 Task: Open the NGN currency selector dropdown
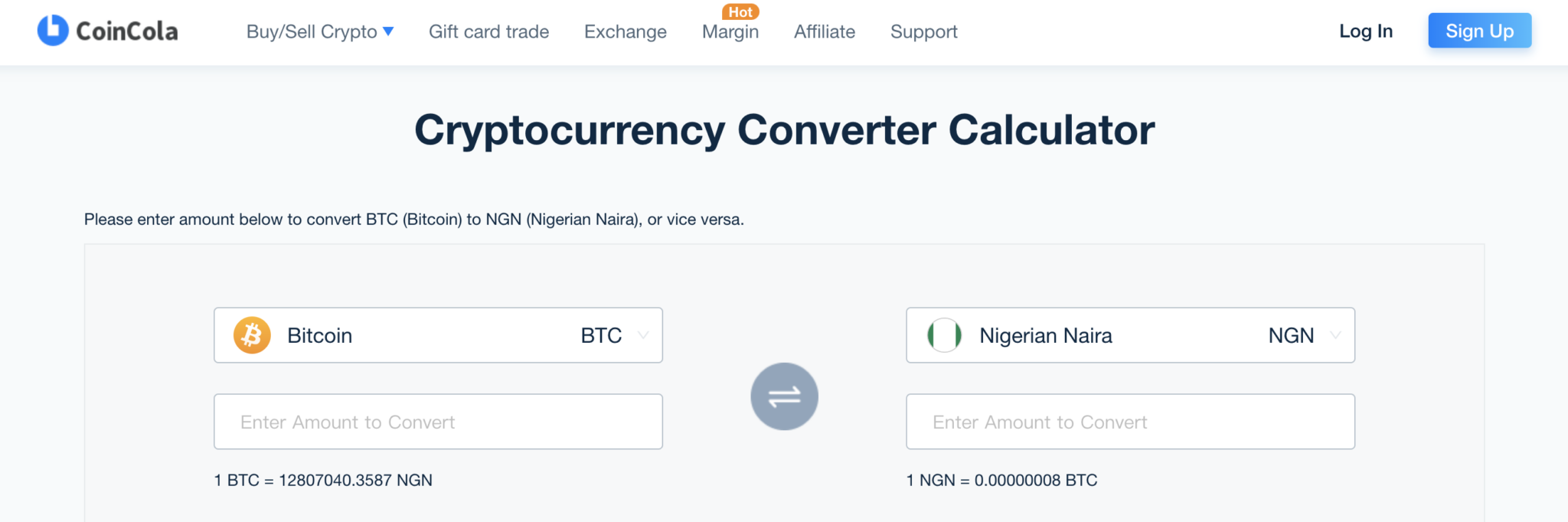(1335, 335)
